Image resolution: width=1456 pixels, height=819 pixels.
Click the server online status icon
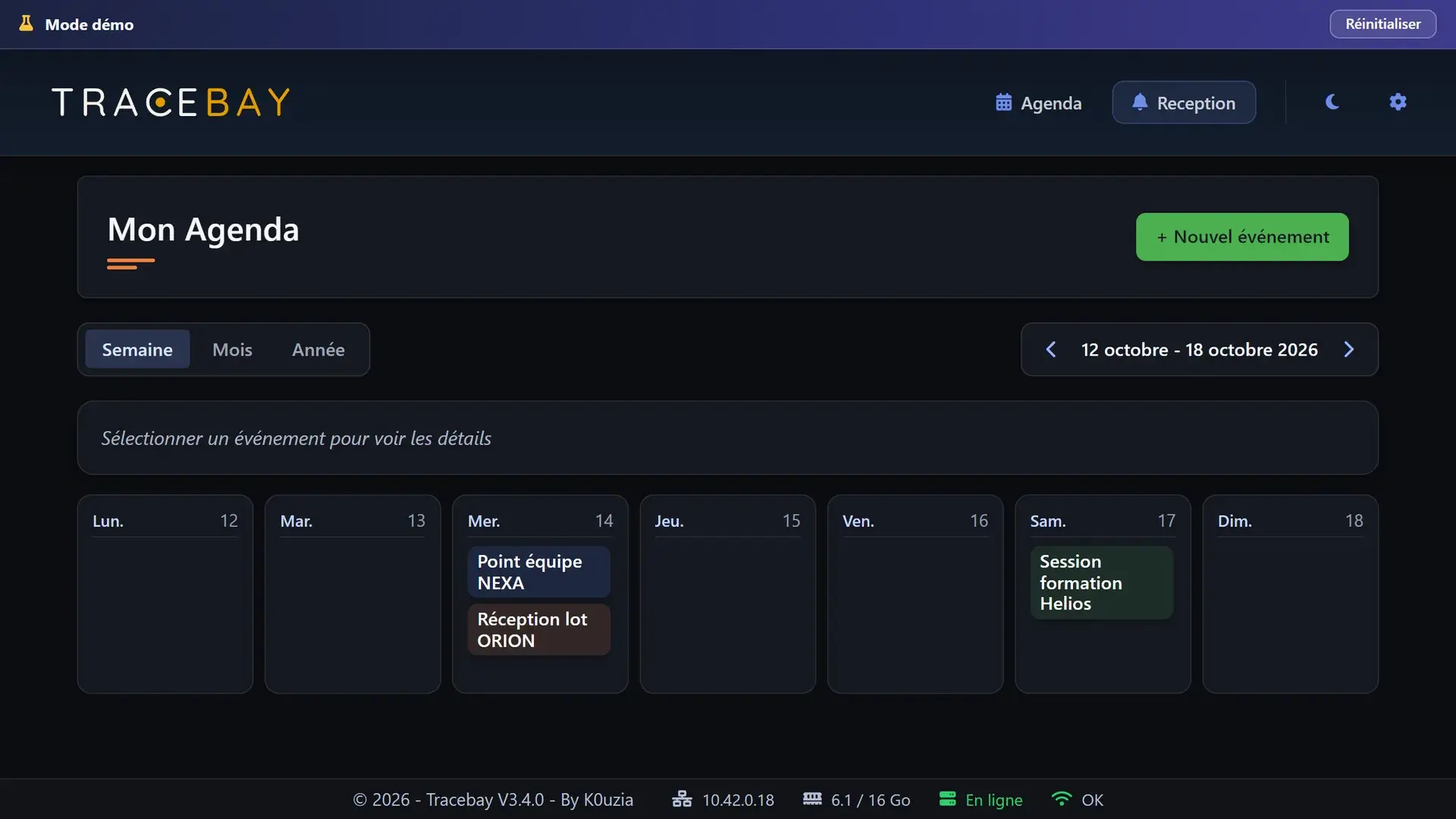(x=947, y=799)
